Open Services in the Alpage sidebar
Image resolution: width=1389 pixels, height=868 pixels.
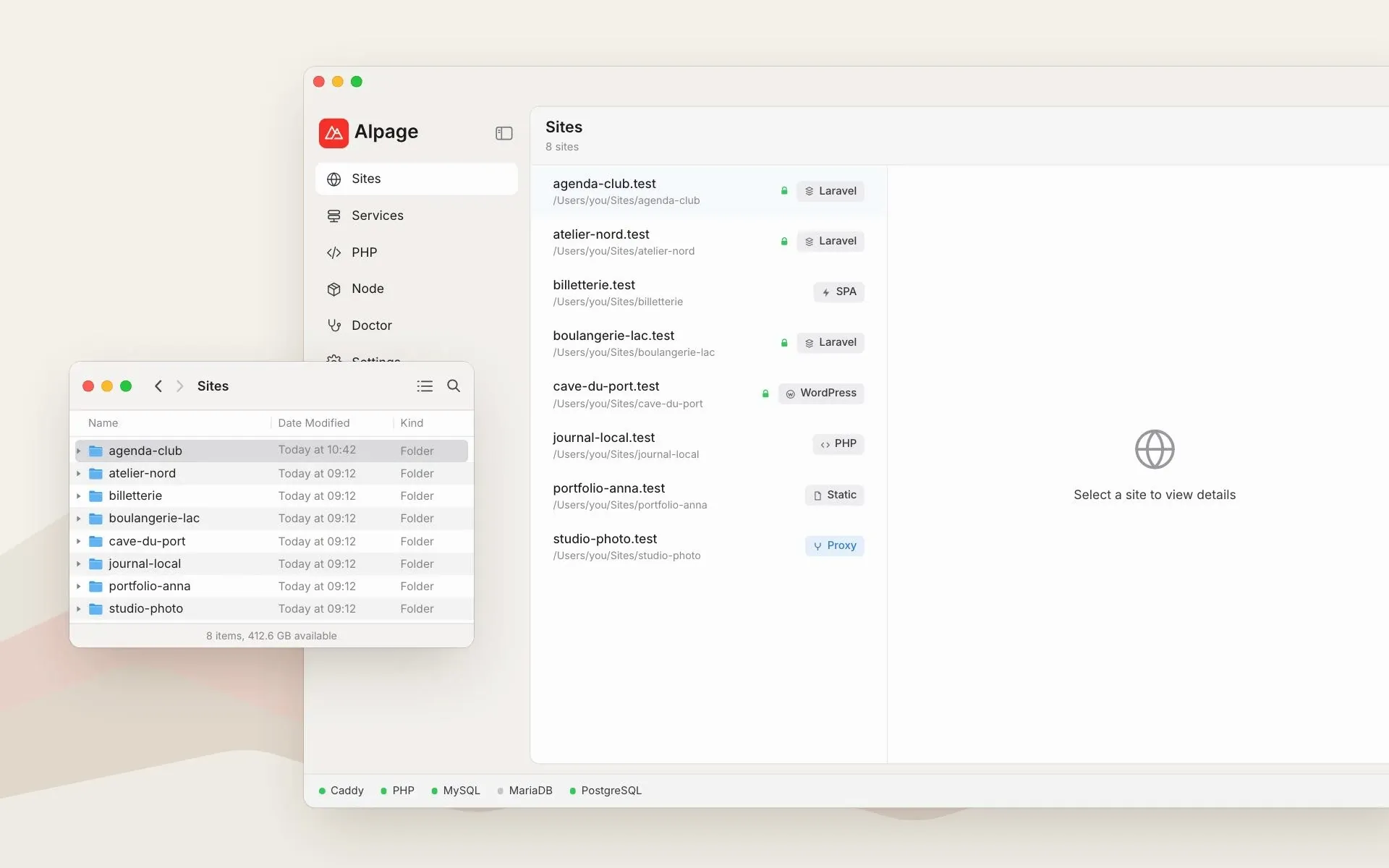point(417,216)
